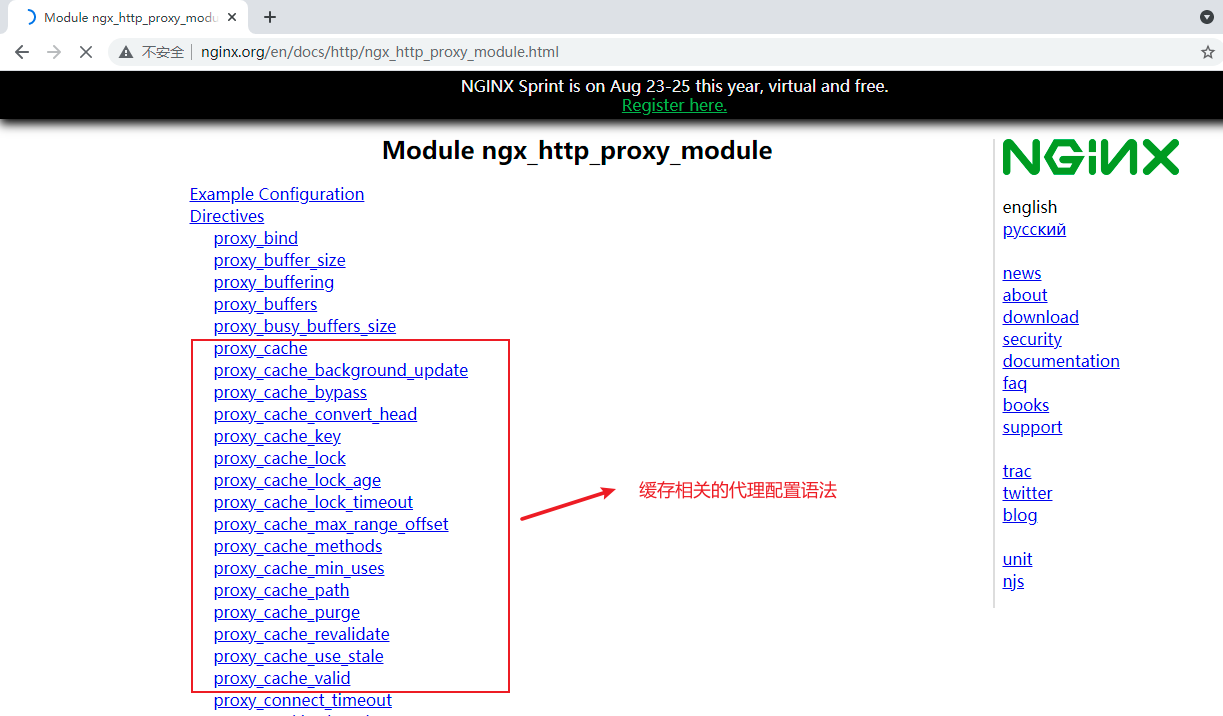Open a new tab with the plus icon

point(270,17)
